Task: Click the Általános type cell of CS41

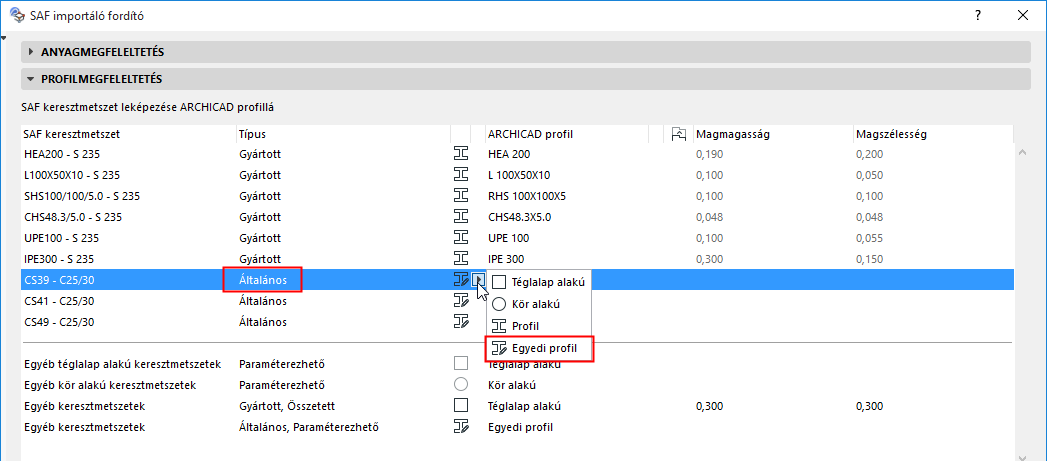Action: (x=262, y=301)
